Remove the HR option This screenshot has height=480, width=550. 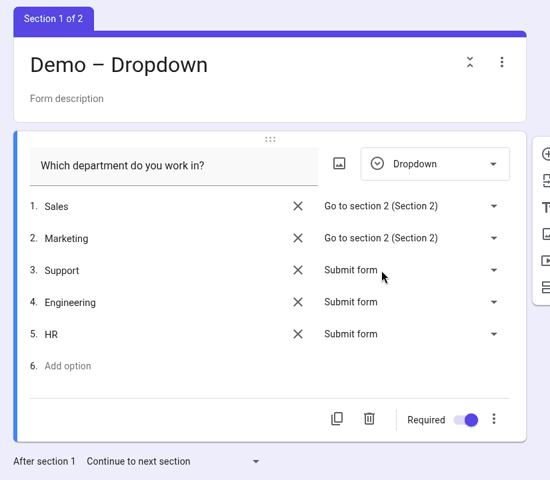tap(298, 334)
